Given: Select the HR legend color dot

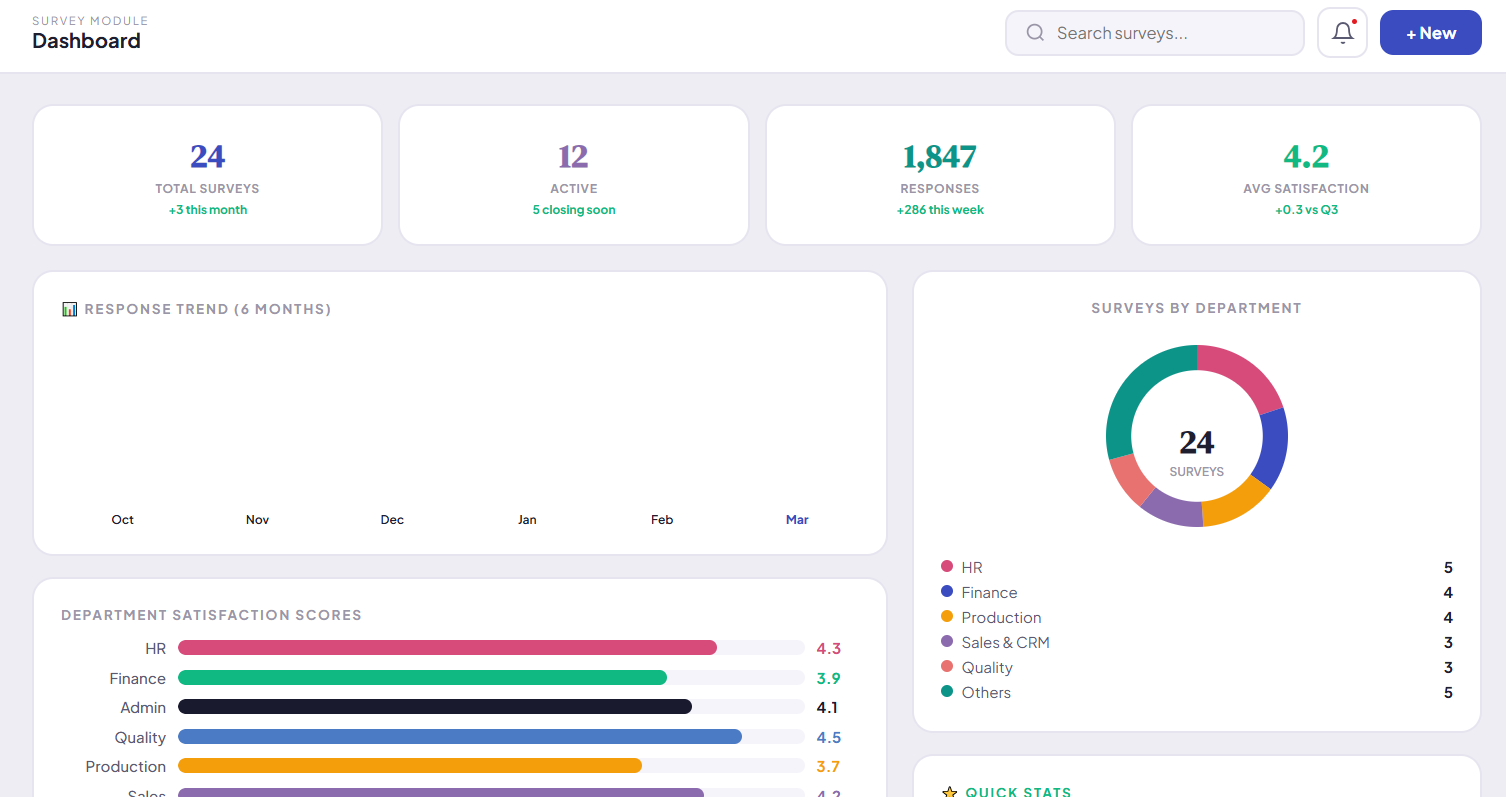Looking at the screenshot, I should click(947, 567).
